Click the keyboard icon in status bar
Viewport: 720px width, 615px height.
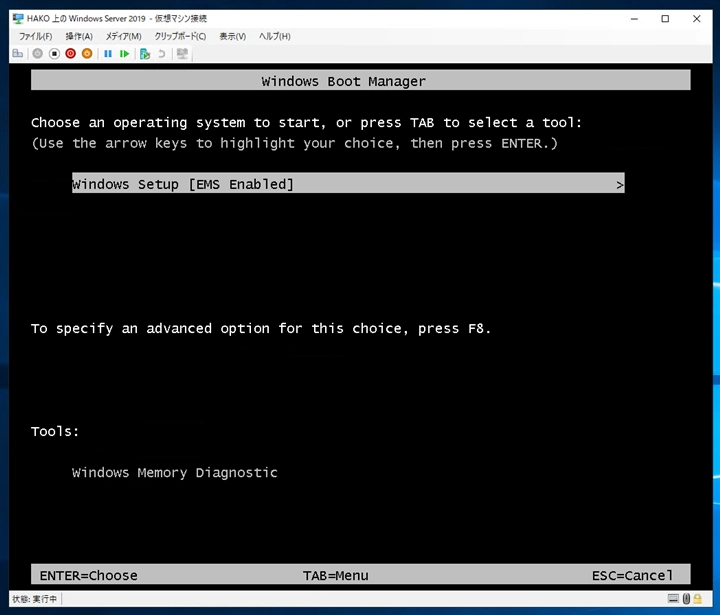(673, 598)
